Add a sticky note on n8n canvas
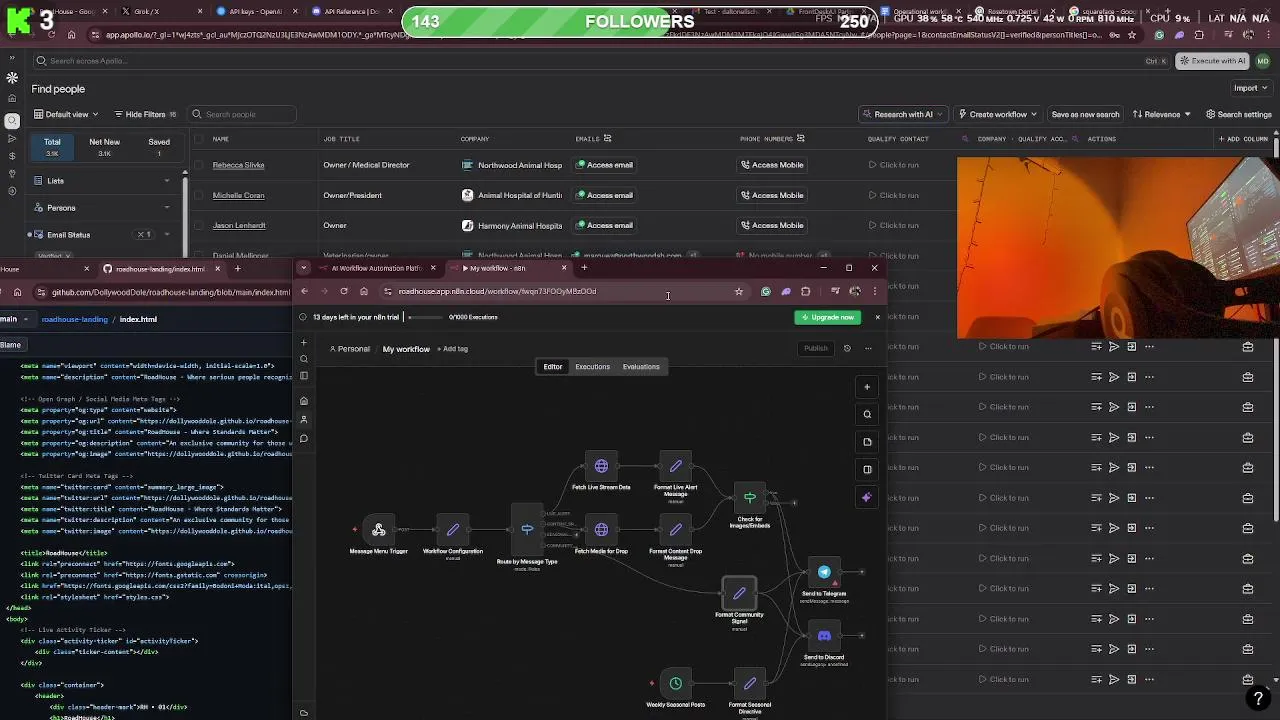Screen dimensions: 1280x720 (x=867, y=442)
